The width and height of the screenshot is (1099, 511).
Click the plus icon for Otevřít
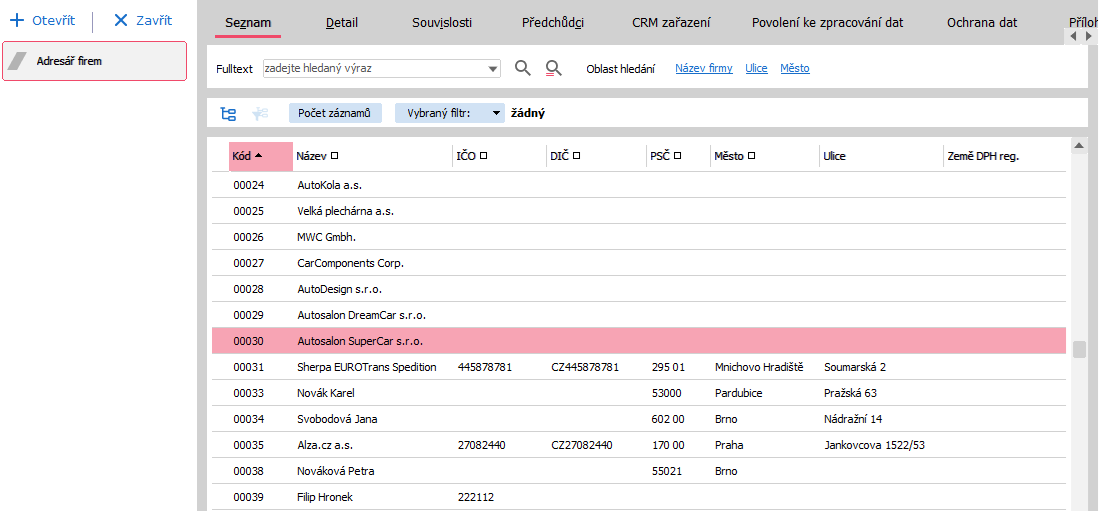[x=16, y=20]
